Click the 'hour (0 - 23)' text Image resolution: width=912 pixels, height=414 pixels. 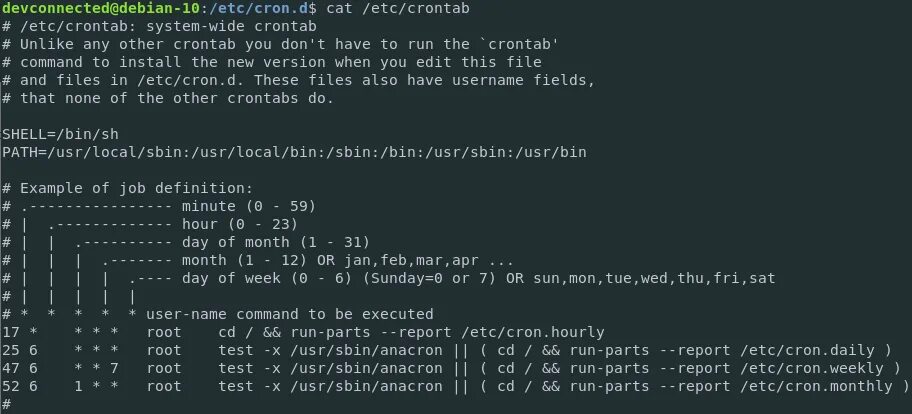point(240,224)
